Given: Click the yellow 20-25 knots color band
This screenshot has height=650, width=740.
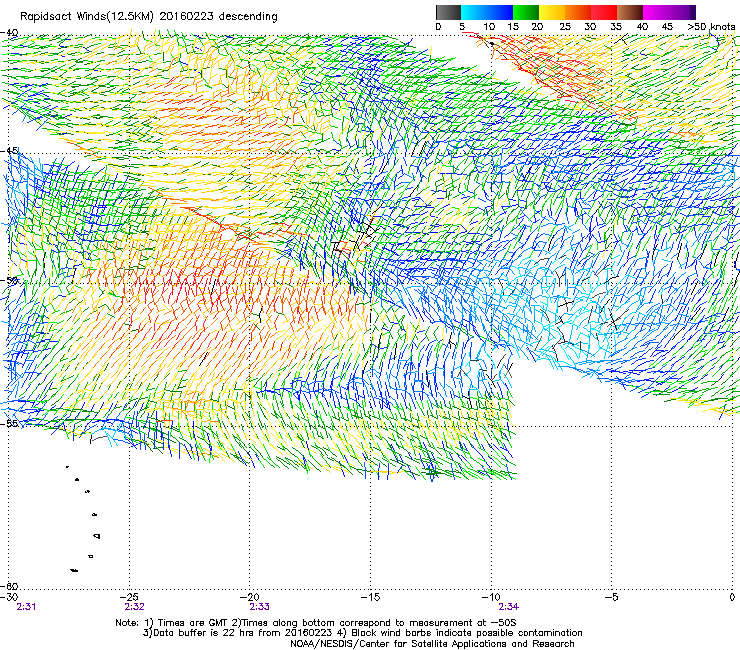Looking at the screenshot, I should (x=552, y=12).
